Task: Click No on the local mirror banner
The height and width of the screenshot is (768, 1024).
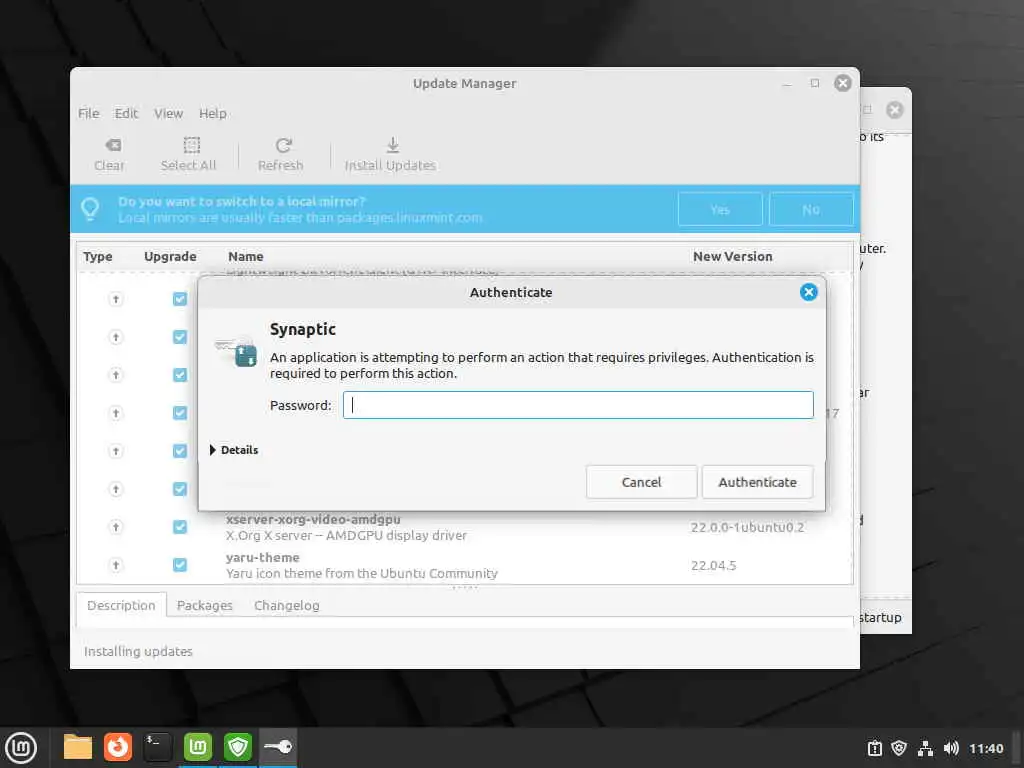Action: (811, 209)
